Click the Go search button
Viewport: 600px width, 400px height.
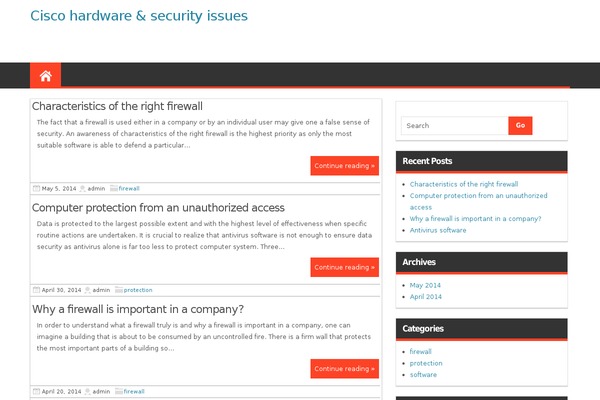tap(520, 126)
